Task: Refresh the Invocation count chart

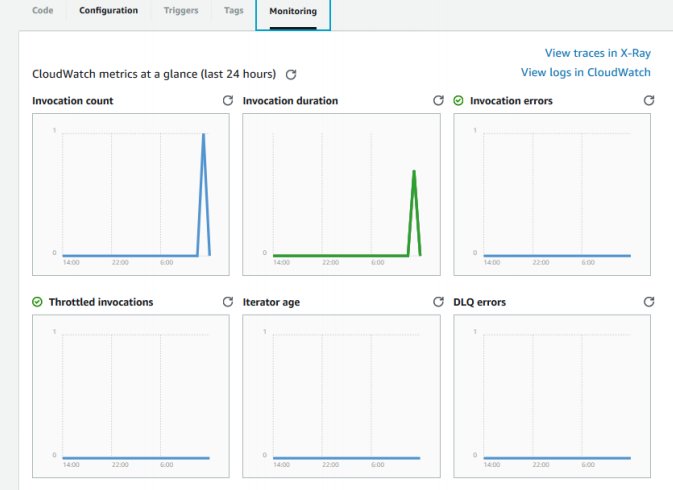Action: [227, 100]
